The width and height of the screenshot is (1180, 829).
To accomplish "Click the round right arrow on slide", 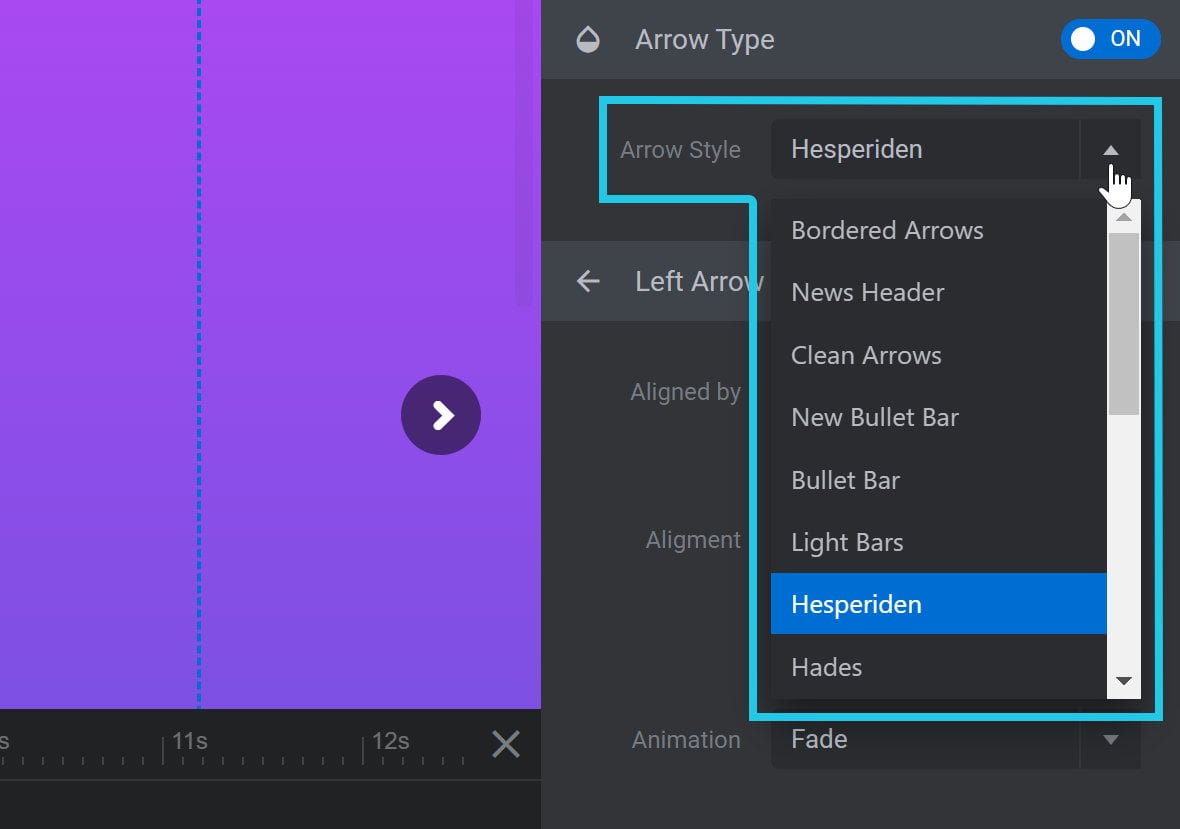I will tap(441, 415).
